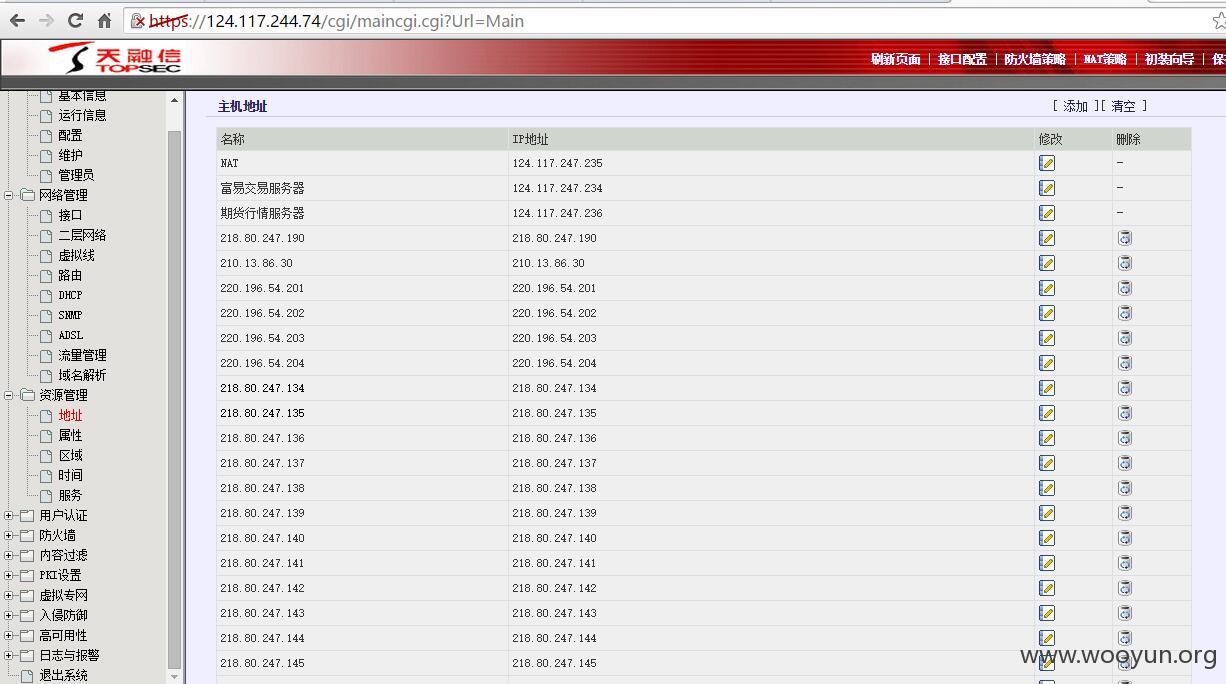Viewport: 1226px width, 684px height.
Task: Delete the 220.196.54.202 address entry
Action: 1125,313
